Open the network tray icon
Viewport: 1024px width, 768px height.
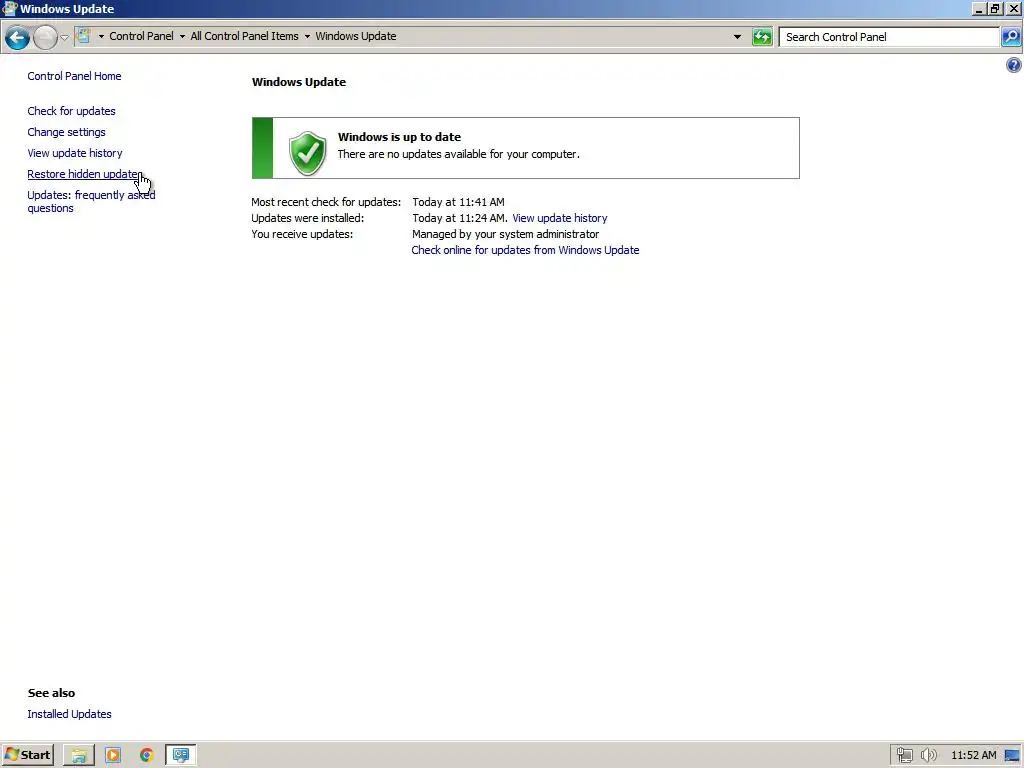tap(904, 756)
